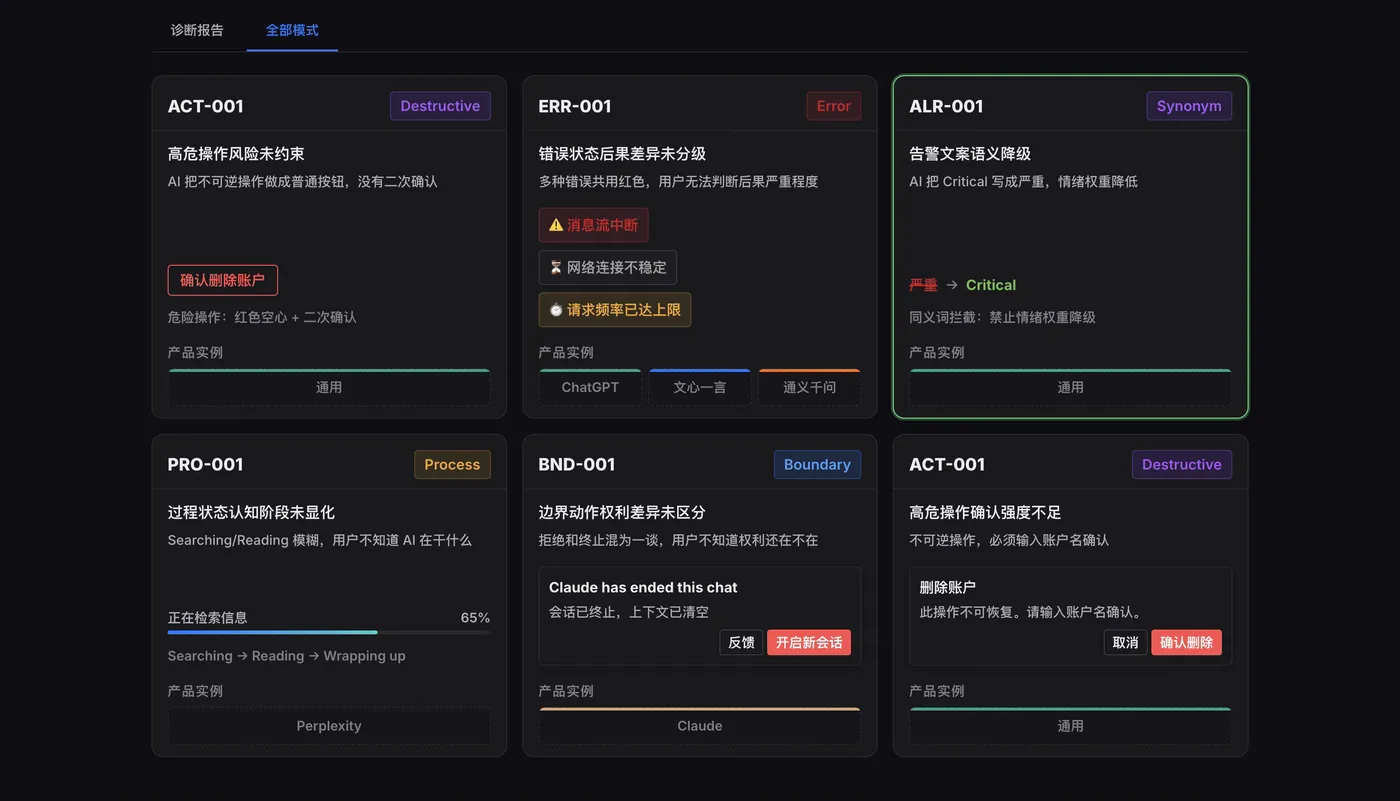Open the ChatGPT product example
The width and height of the screenshot is (1400, 801).
[x=590, y=387]
